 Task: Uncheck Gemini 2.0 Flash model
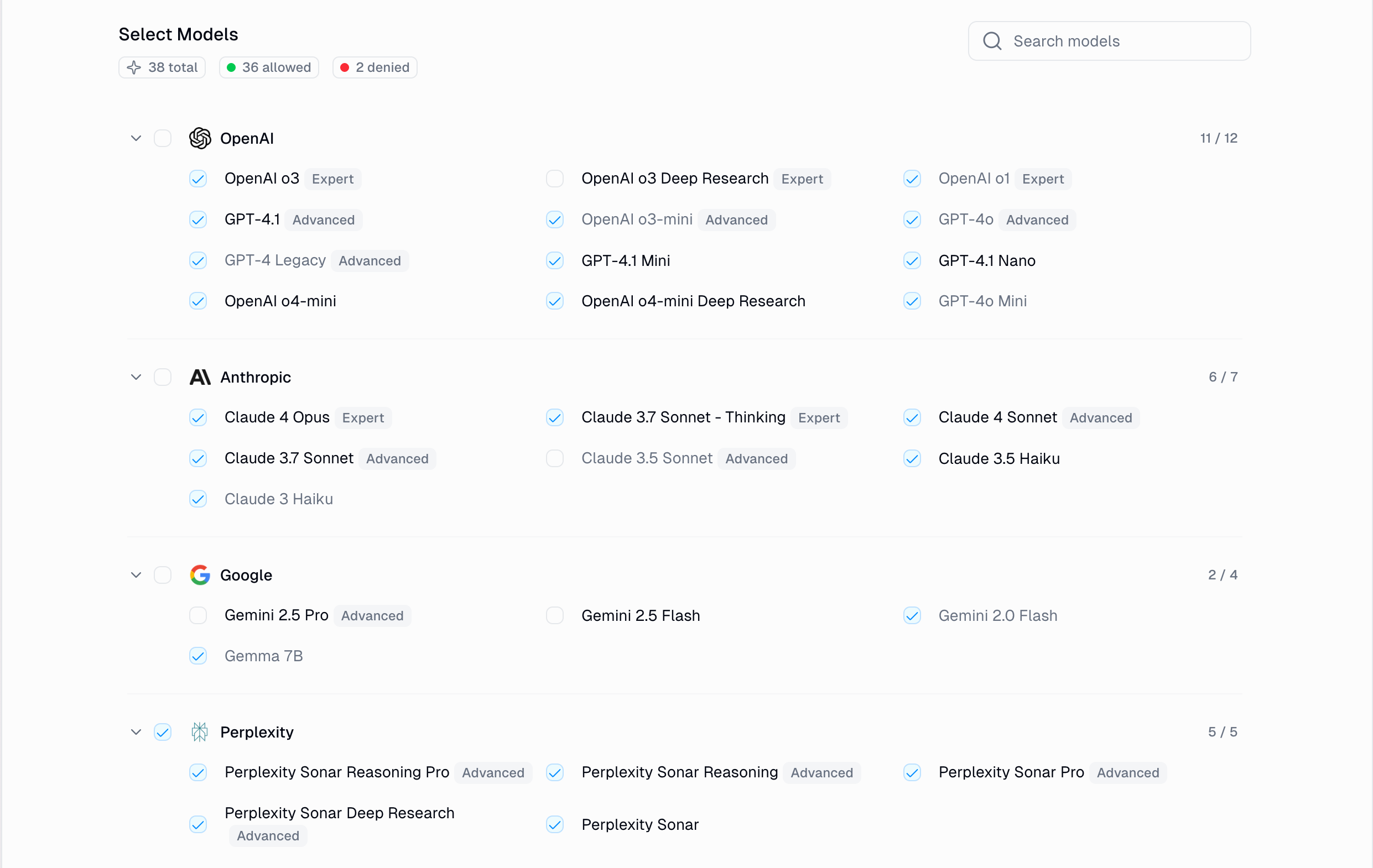point(912,615)
